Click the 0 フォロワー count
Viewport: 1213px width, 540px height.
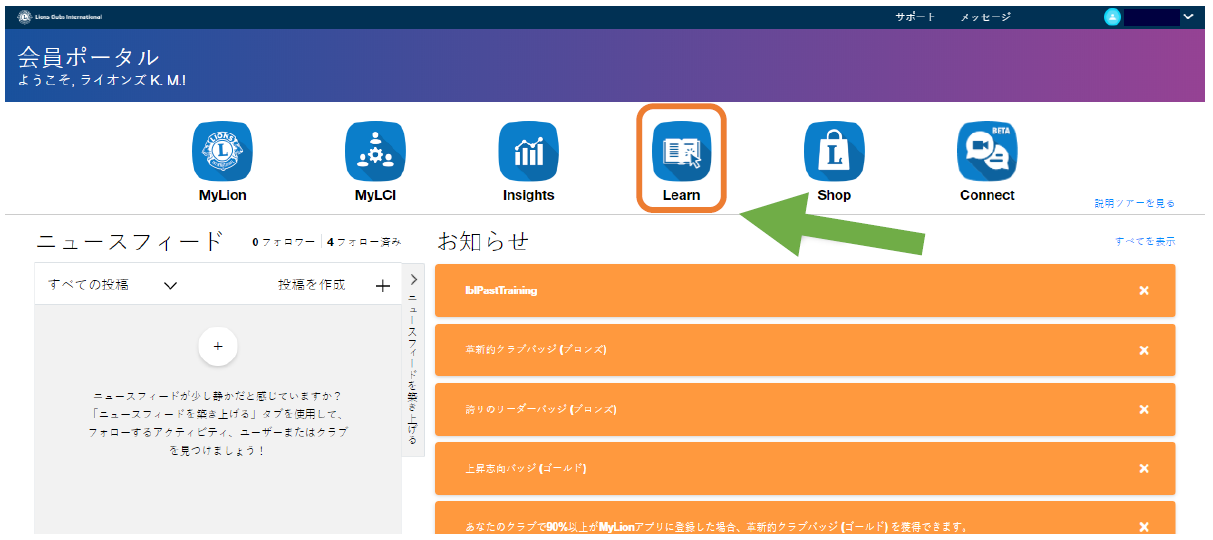(x=284, y=242)
